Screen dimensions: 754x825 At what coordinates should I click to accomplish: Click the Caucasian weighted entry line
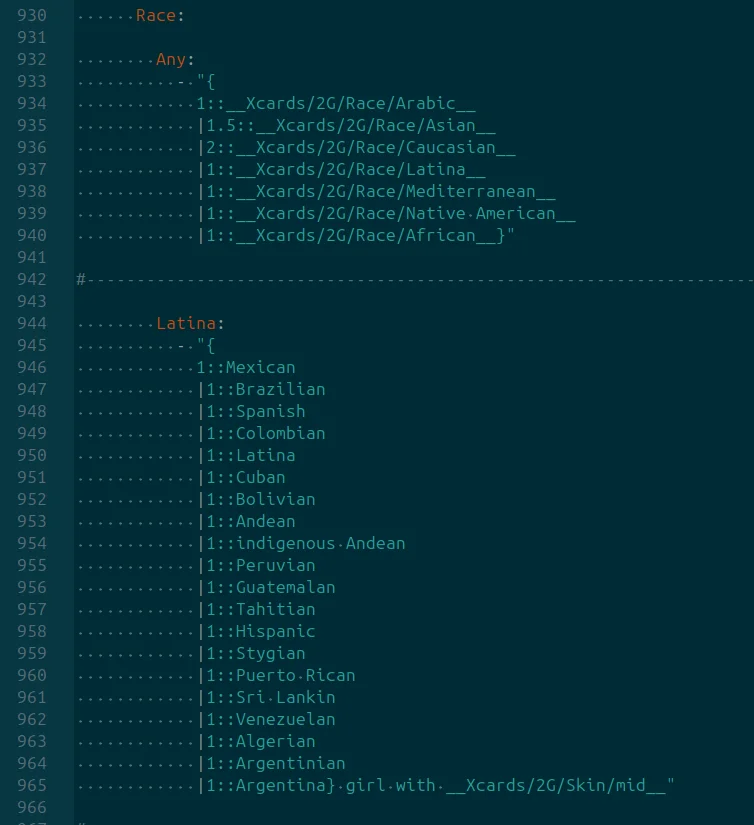(357, 148)
